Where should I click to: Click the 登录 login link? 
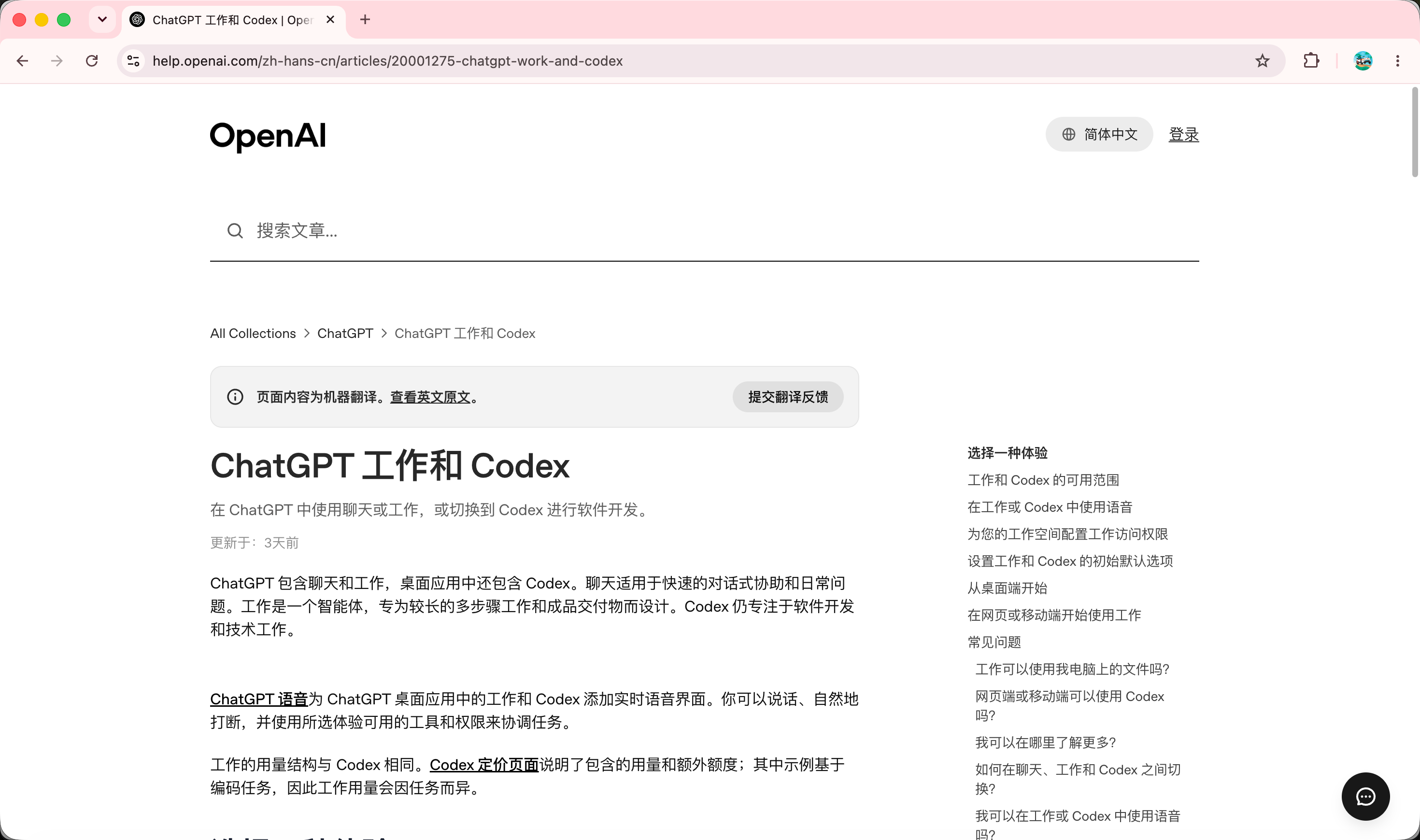tap(1183, 135)
